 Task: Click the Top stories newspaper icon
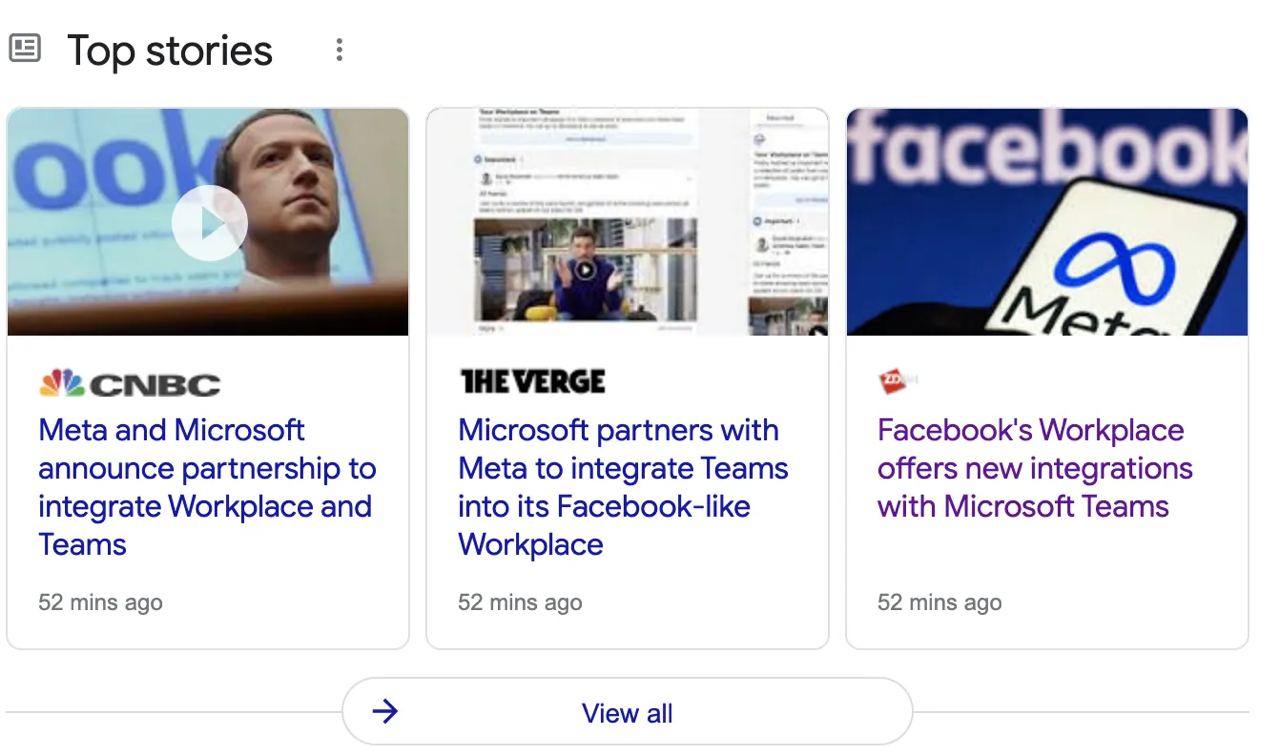click(x=25, y=48)
